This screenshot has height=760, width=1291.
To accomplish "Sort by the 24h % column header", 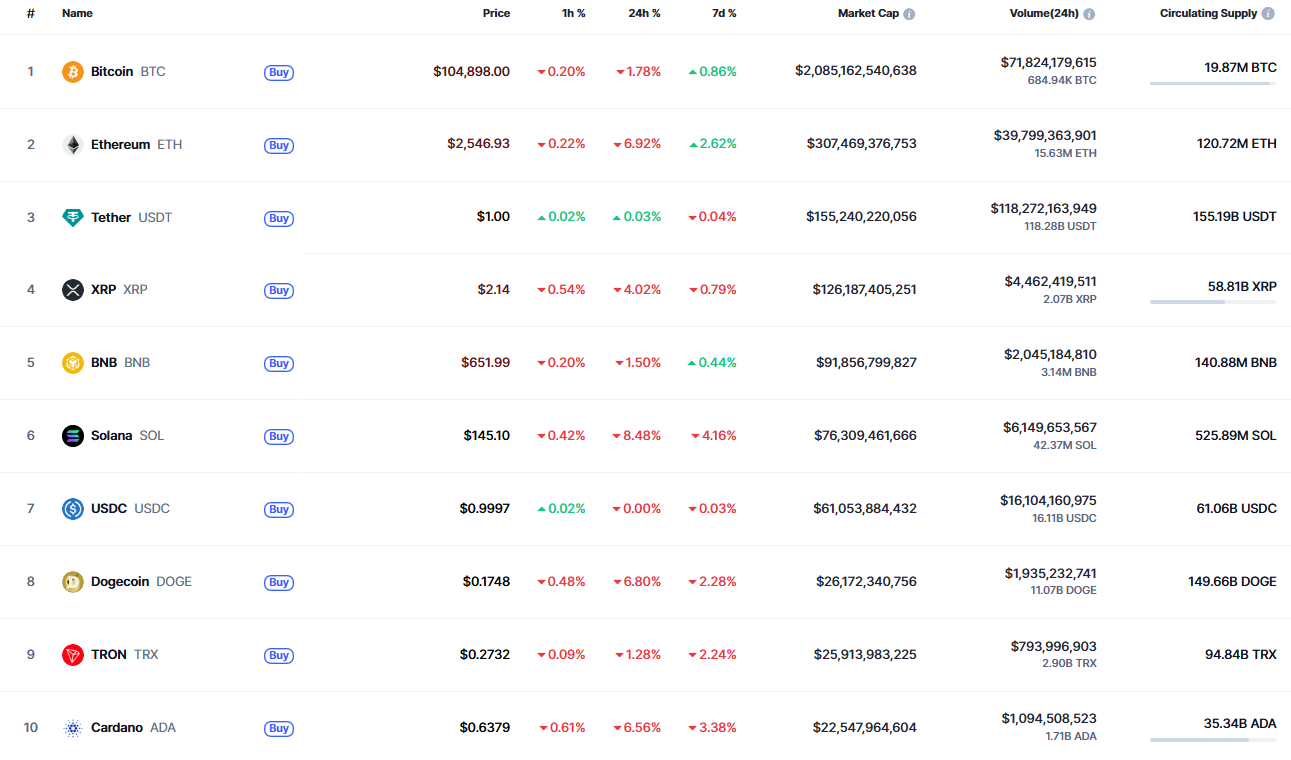I will coord(644,14).
